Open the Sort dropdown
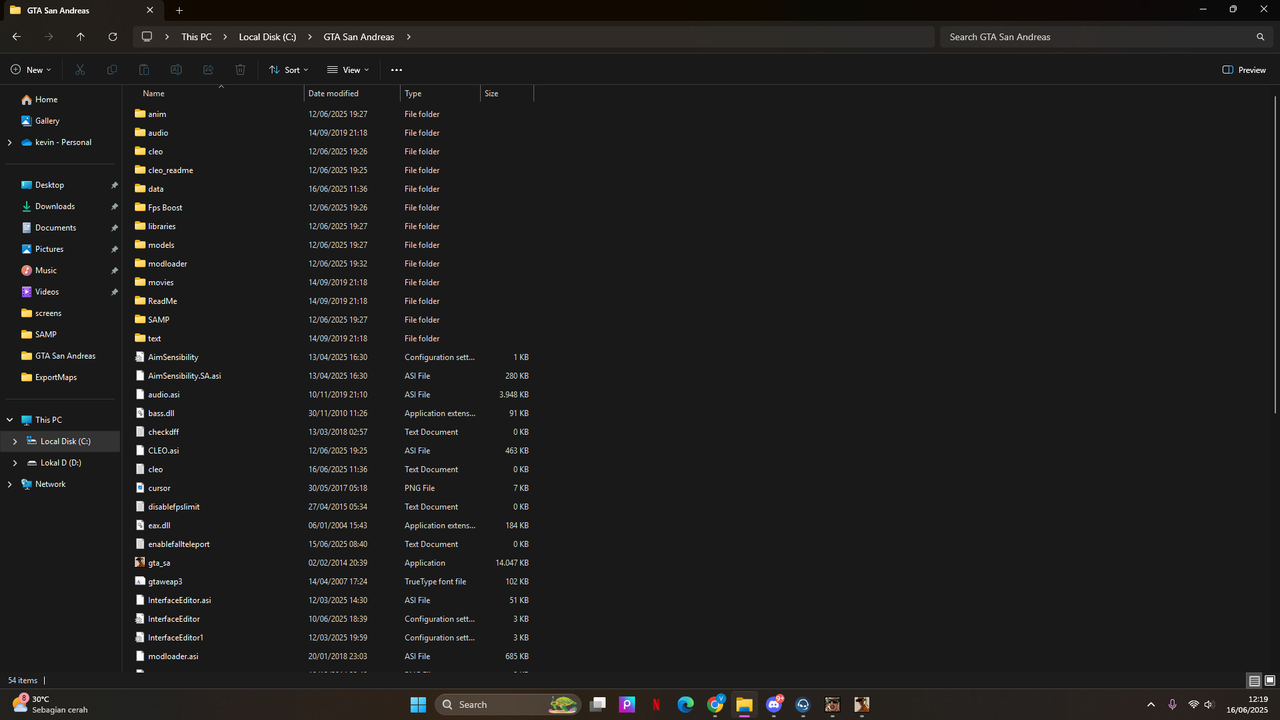The image size is (1280, 720). coord(289,70)
